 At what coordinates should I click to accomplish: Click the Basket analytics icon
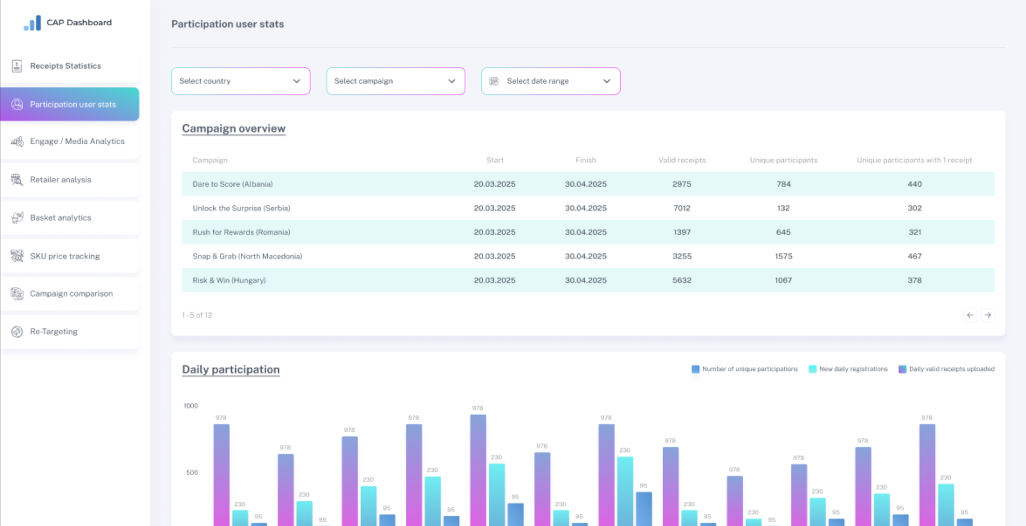pyautogui.click(x=17, y=218)
